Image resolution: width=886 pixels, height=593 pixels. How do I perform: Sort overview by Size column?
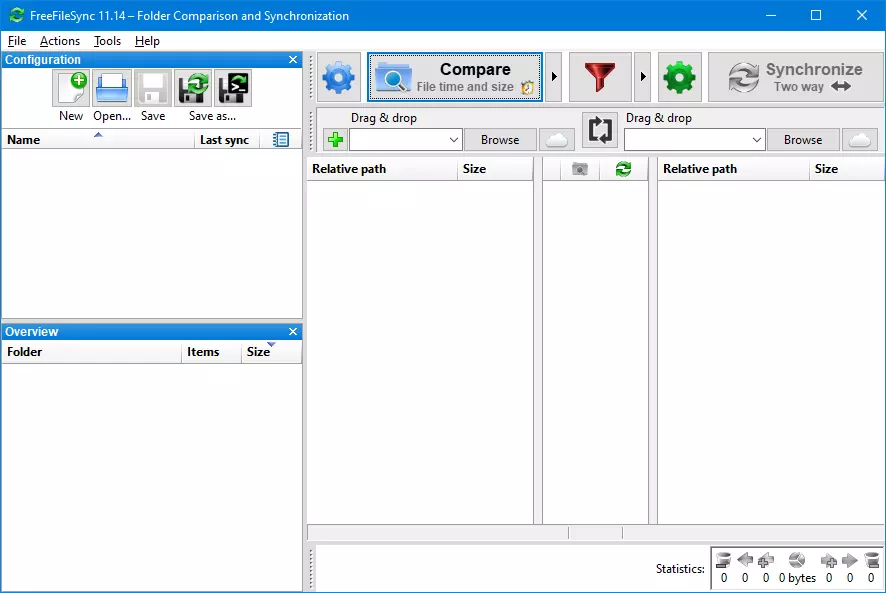(x=271, y=352)
